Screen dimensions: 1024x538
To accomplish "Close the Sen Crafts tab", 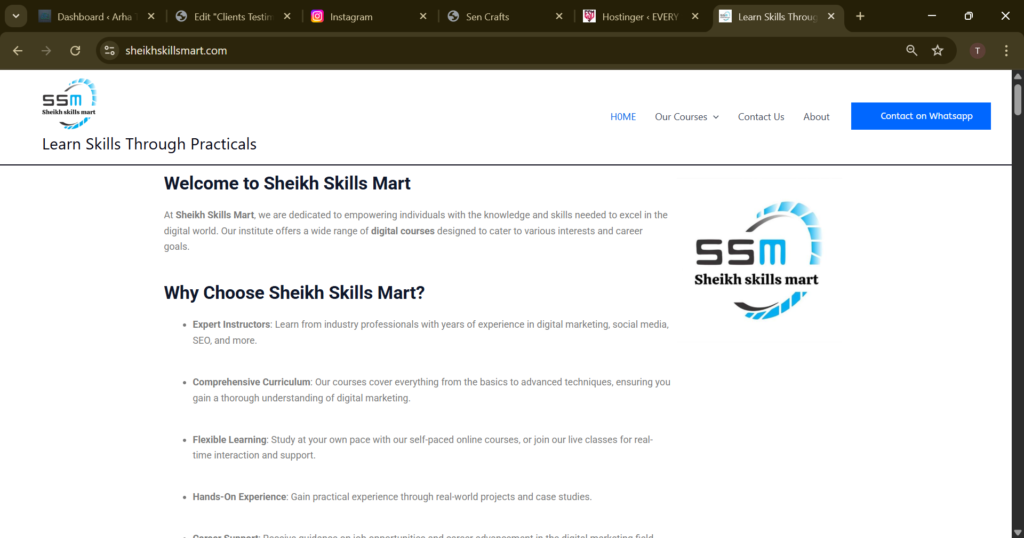I will coord(559,16).
